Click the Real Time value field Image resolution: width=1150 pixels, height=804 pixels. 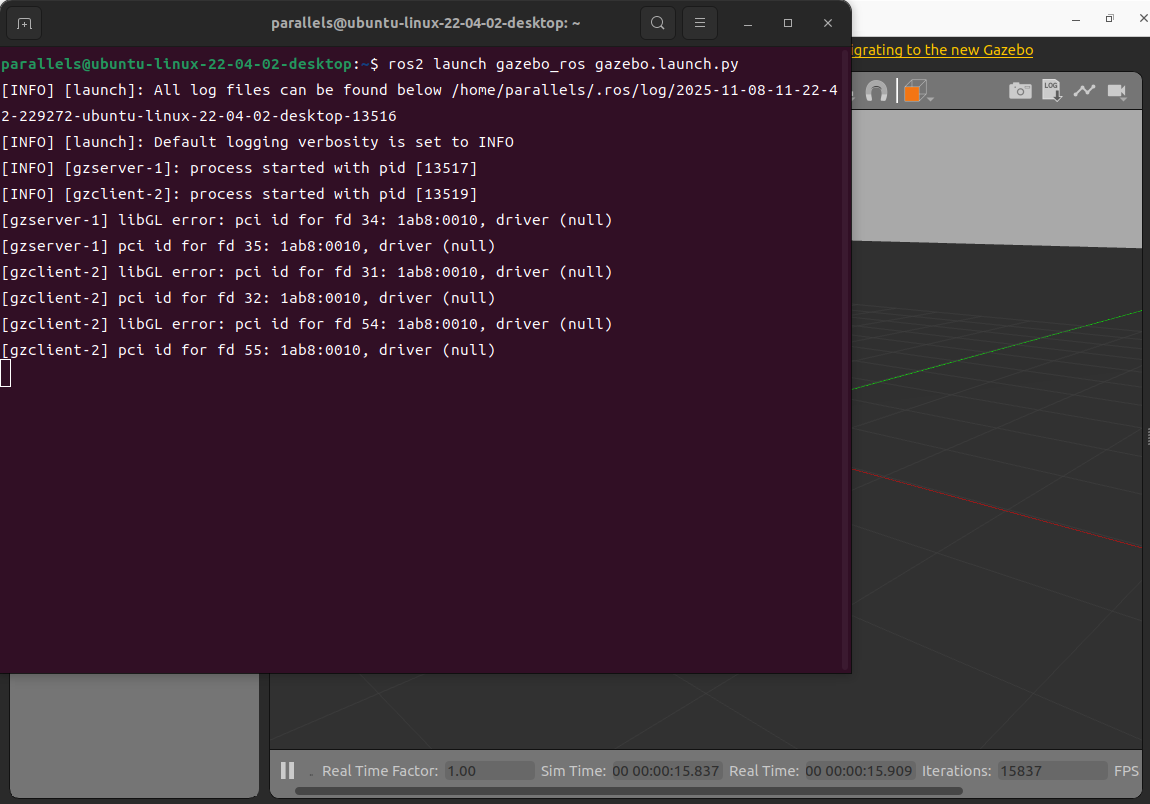(x=858, y=771)
